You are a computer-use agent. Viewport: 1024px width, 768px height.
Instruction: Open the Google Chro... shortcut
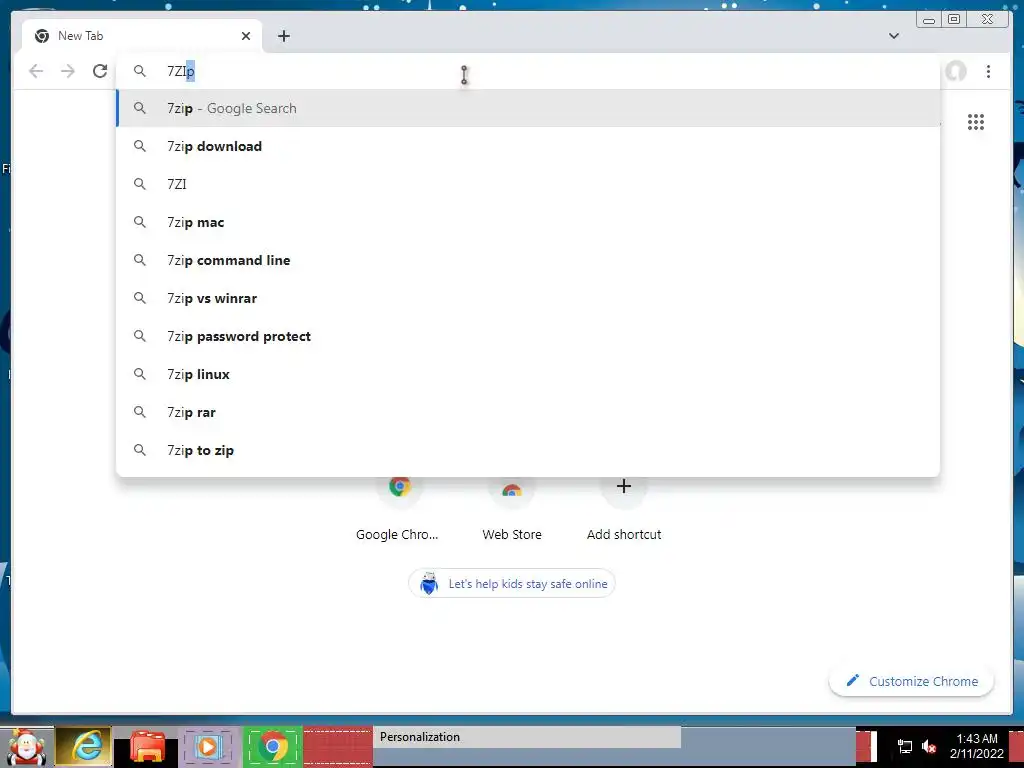tap(398, 509)
